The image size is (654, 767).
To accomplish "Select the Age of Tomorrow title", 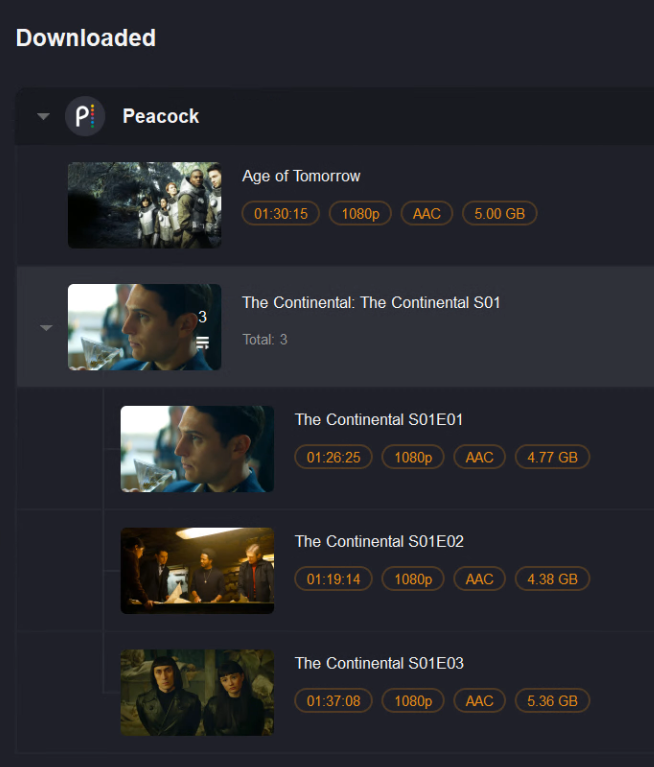I will pyautogui.click(x=301, y=176).
